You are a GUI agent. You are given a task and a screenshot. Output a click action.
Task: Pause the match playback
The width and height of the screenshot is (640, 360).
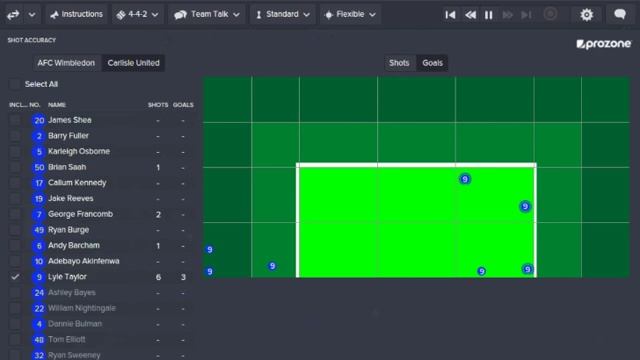[x=489, y=15]
